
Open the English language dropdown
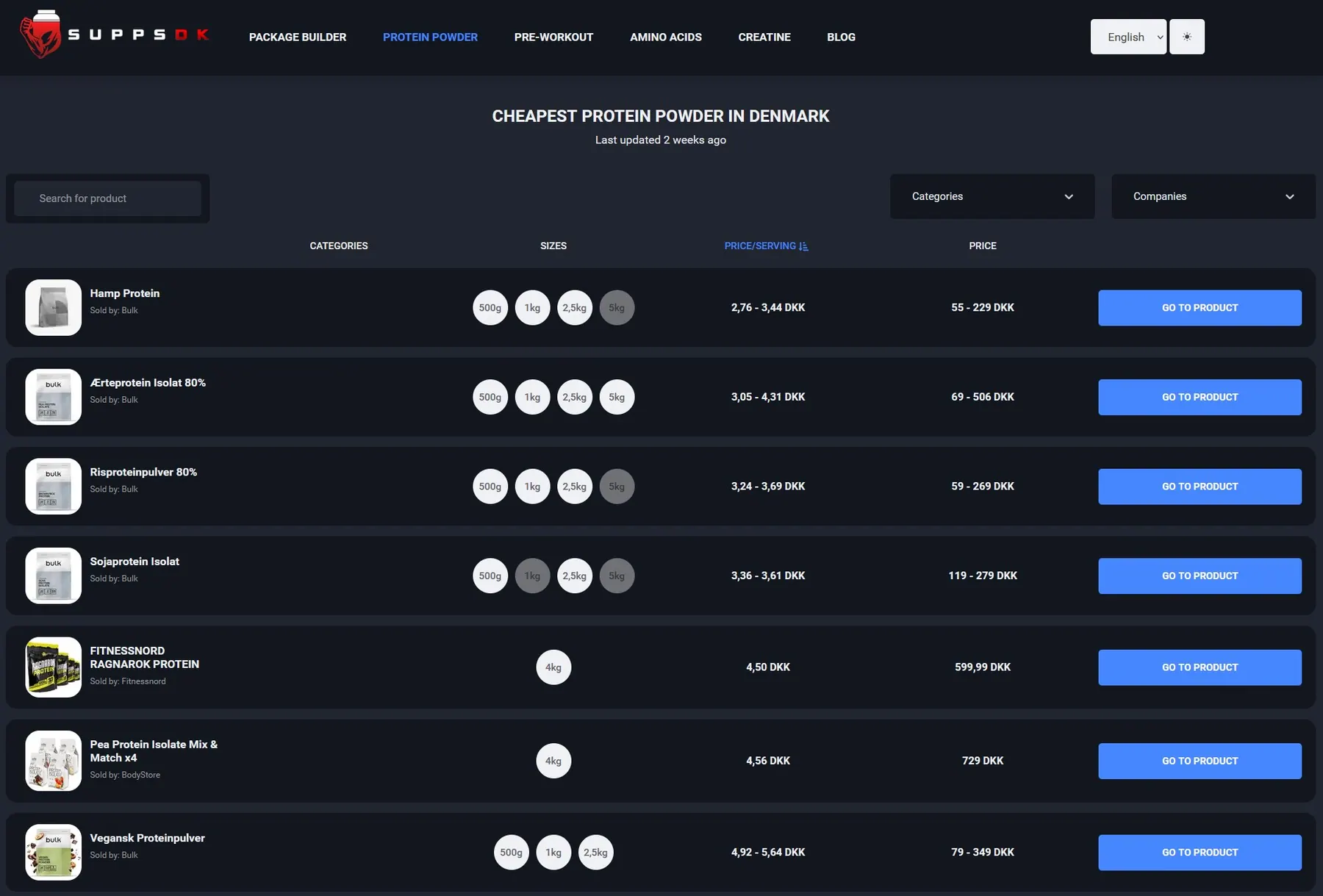click(x=1128, y=37)
